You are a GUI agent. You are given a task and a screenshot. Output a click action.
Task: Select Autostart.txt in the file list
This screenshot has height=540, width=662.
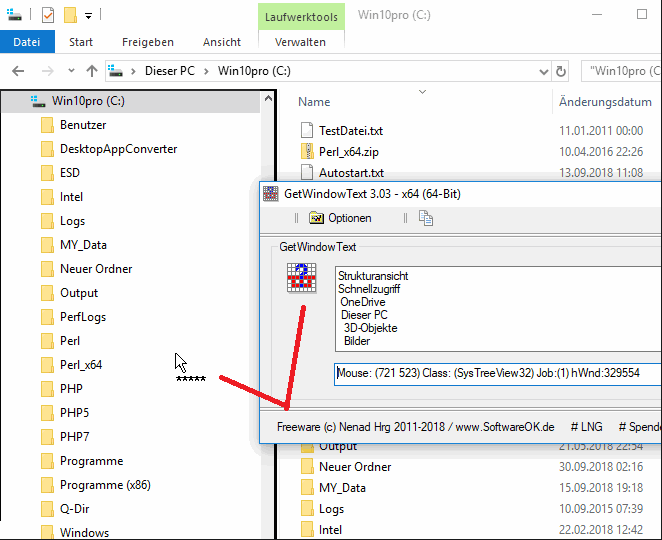coord(351,173)
